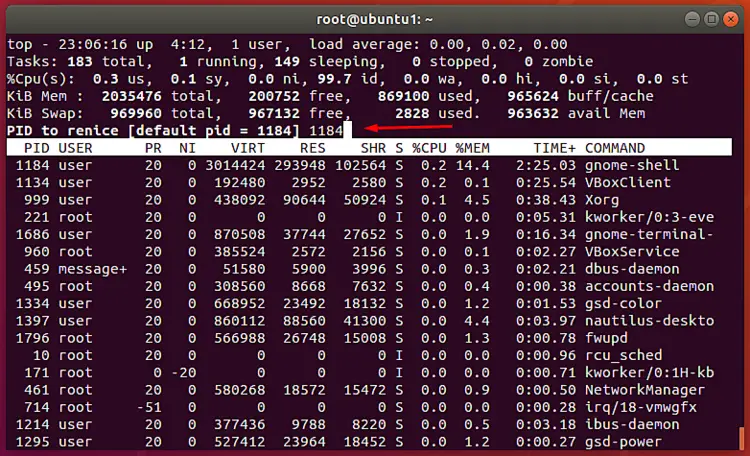Viewport: 750px width, 456px height.
Task: Click the Xorg process entry
Action: [604, 199]
